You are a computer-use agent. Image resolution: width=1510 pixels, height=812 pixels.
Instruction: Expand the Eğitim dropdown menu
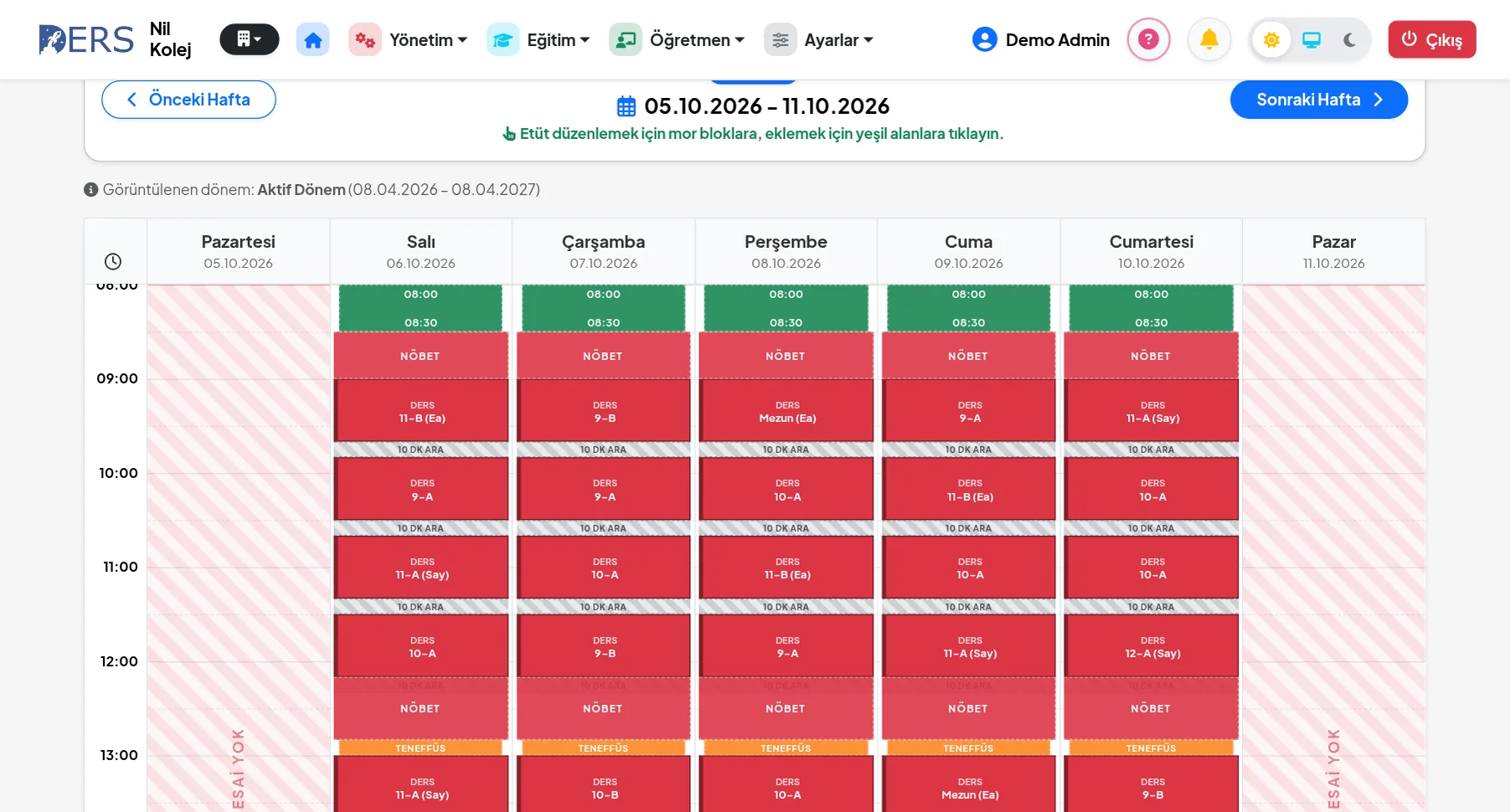pos(539,39)
